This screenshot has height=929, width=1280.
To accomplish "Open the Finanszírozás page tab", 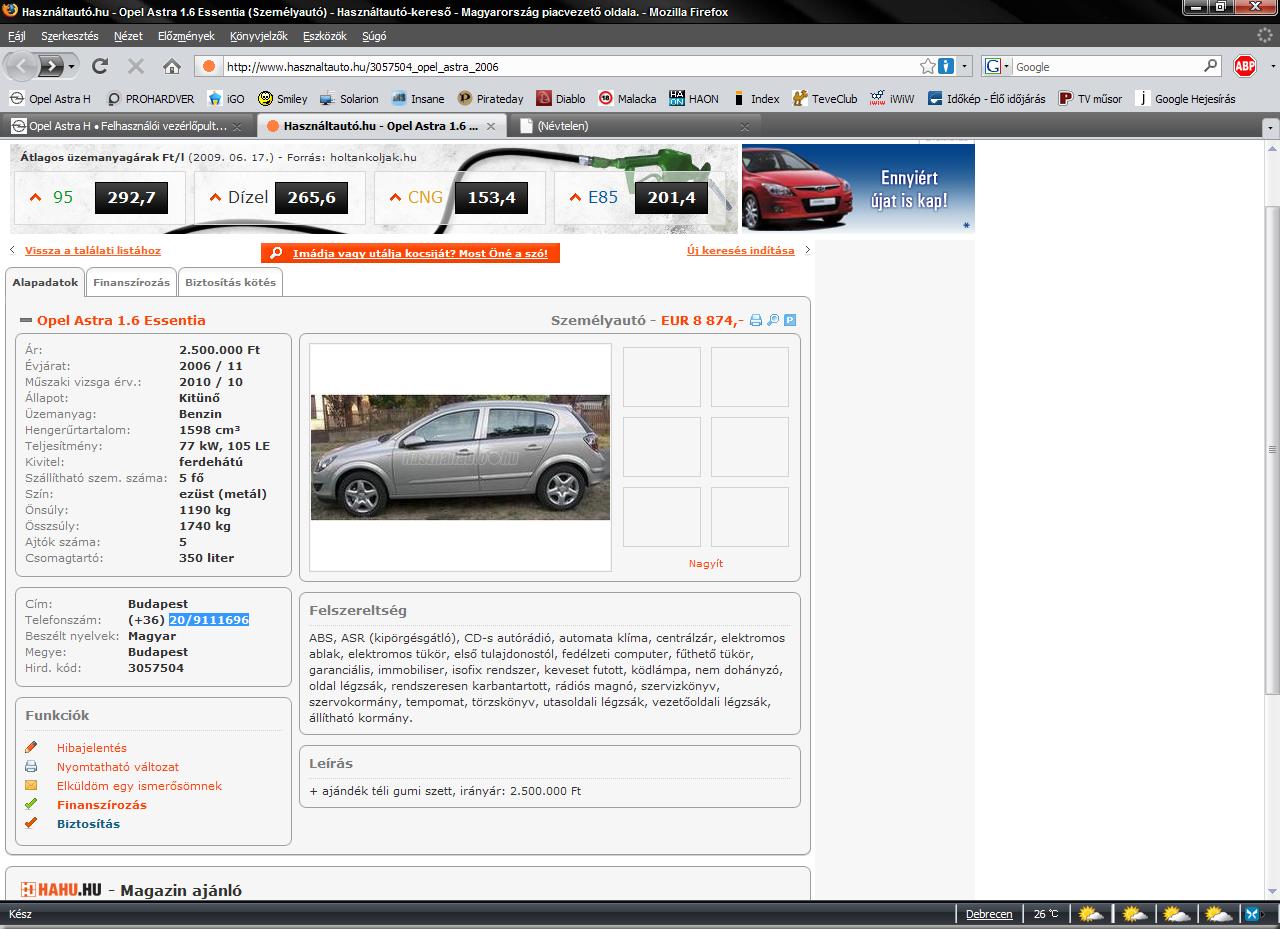I will pos(132,283).
